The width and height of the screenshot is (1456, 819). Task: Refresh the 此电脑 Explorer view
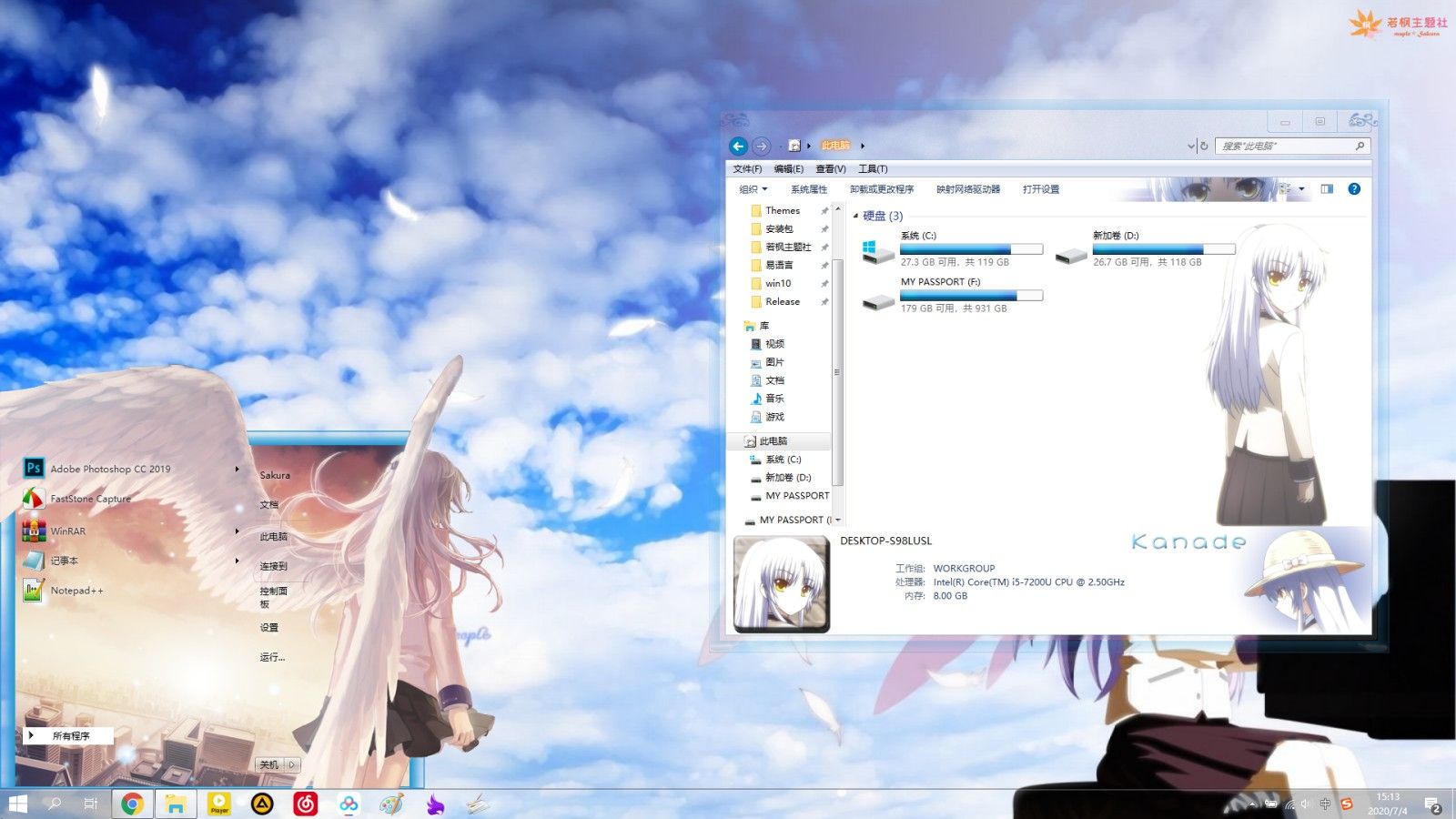[x=1204, y=146]
